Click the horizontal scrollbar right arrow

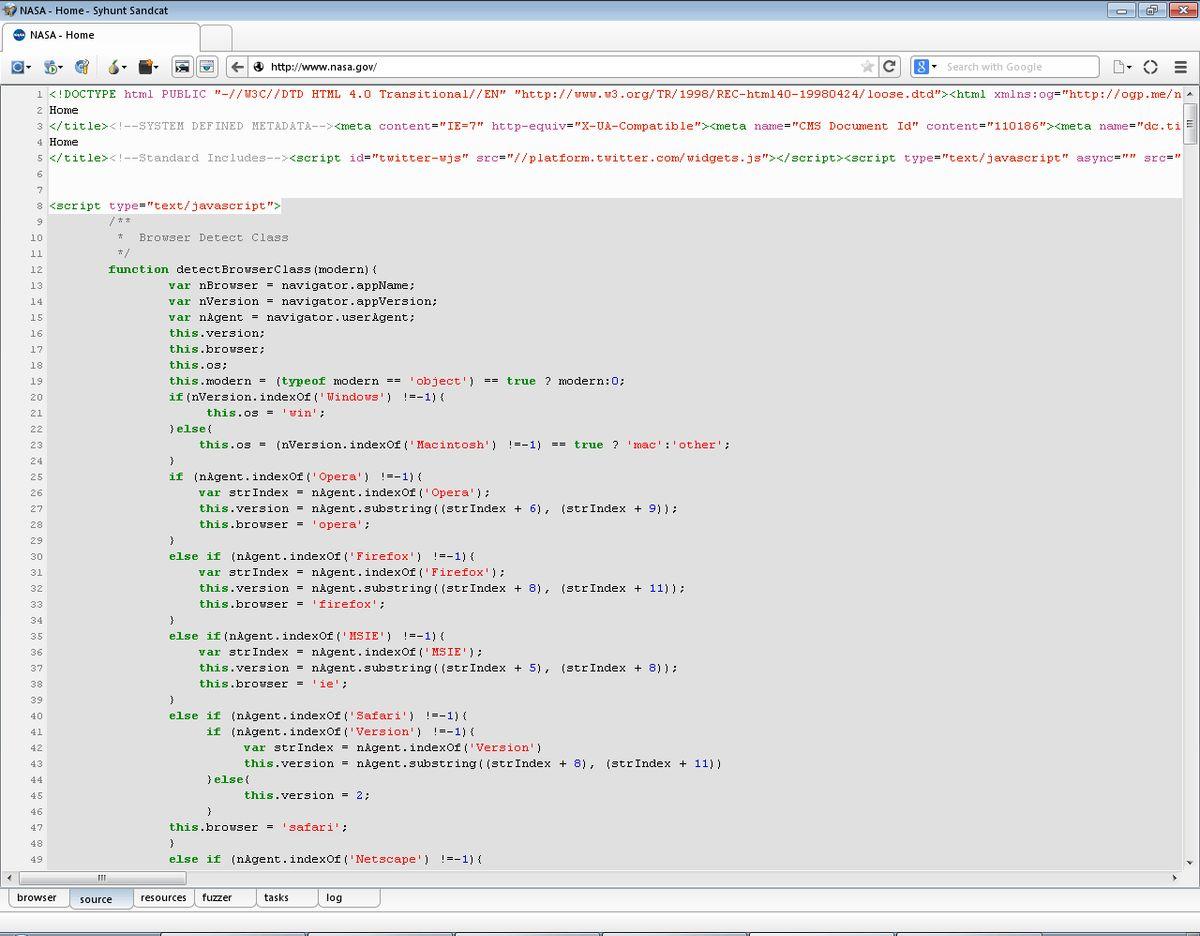[1175, 877]
